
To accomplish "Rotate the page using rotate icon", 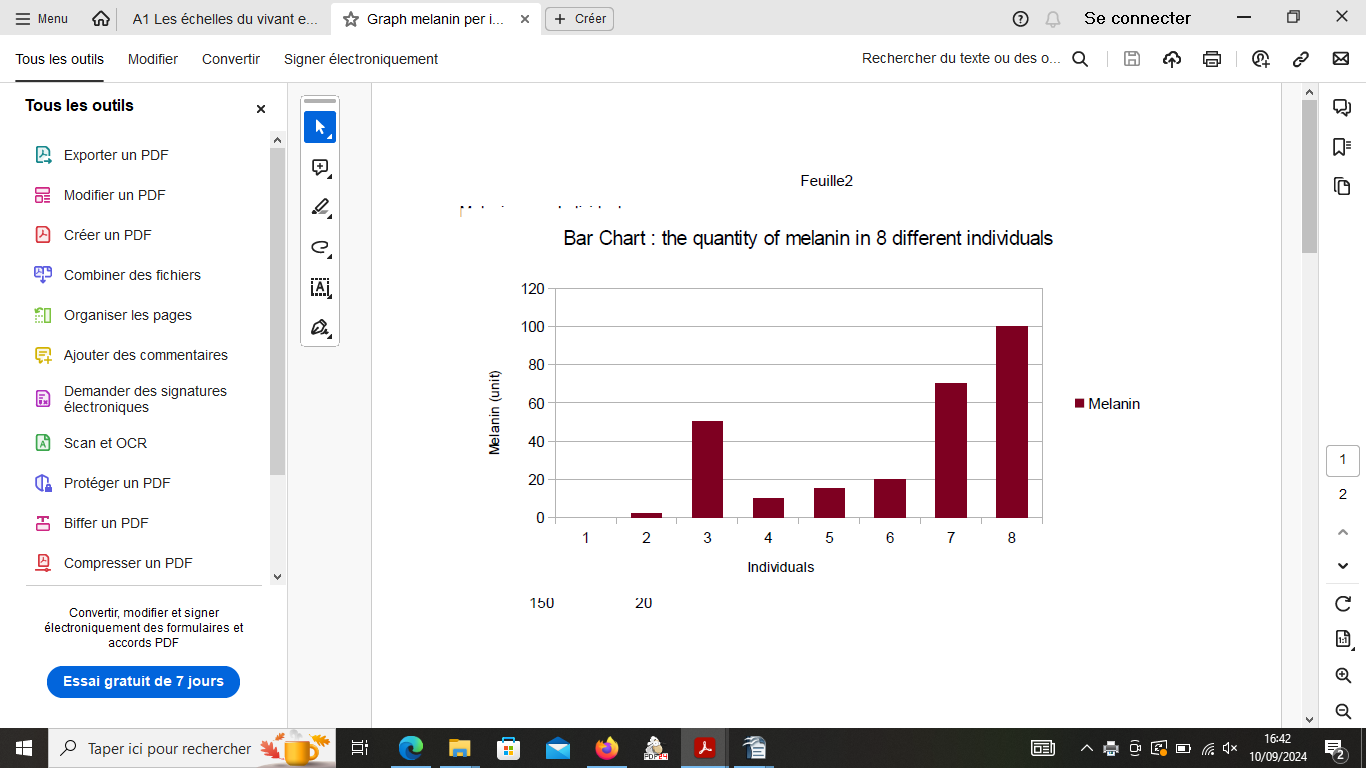I will click(x=1343, y=604).
